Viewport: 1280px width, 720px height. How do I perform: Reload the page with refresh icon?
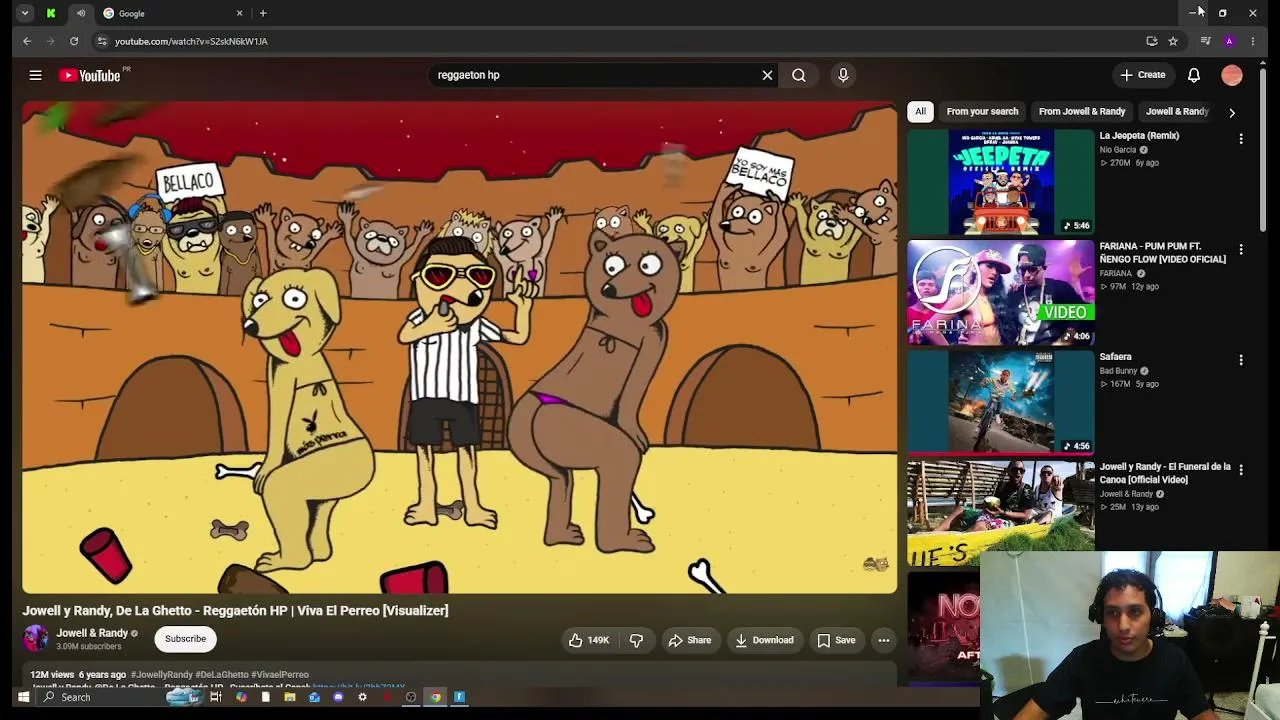click(74, 41)
